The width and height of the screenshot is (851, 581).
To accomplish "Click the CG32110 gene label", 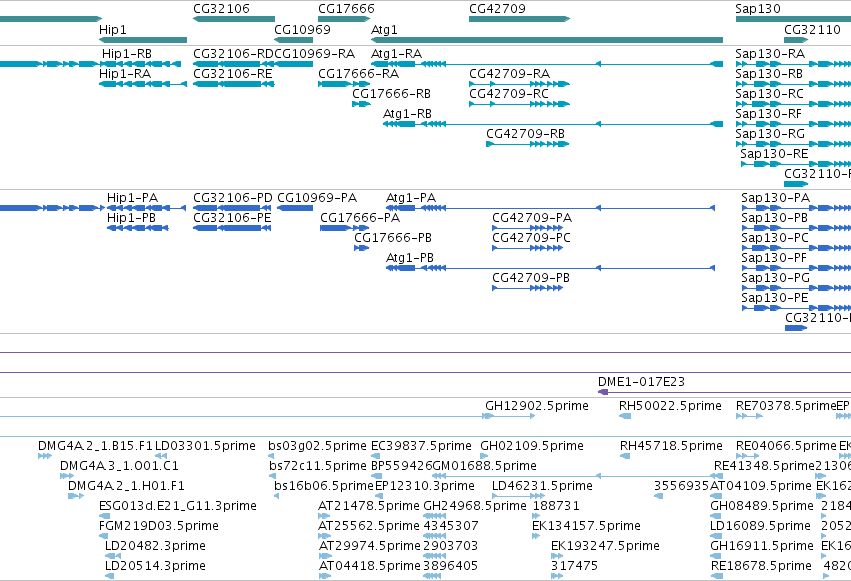I will point(812,29).
